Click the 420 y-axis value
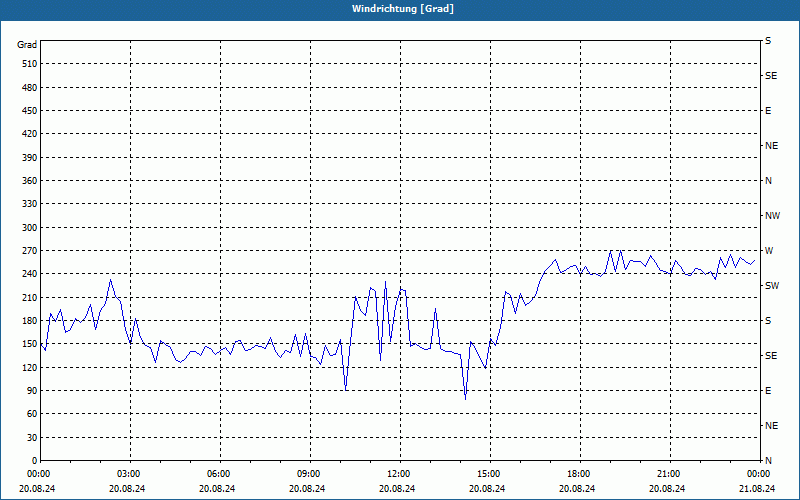Viewport: 800px width, 500px height. [30, 134]
